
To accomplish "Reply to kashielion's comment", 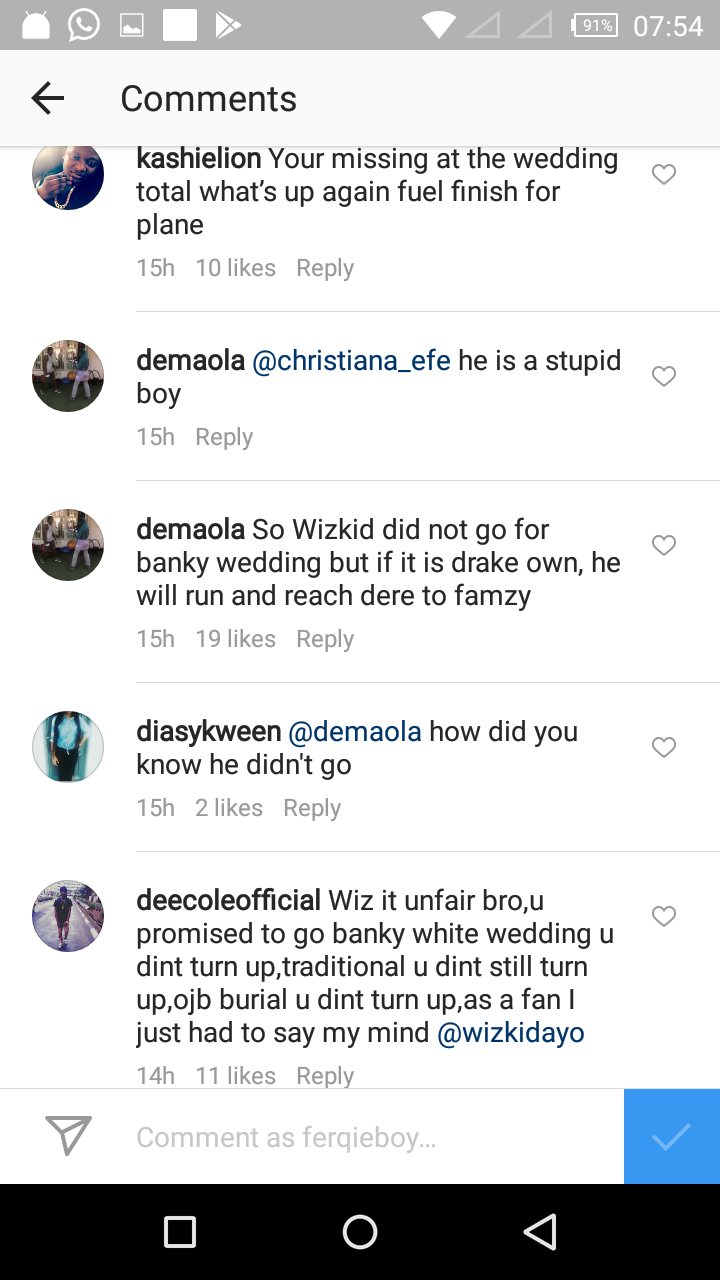I will [324, 267].
